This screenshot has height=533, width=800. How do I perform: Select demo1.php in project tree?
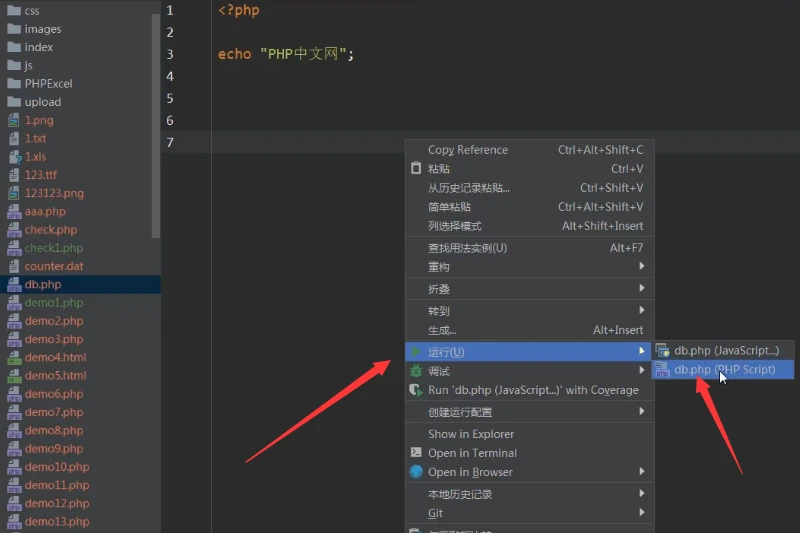(54, 302)
